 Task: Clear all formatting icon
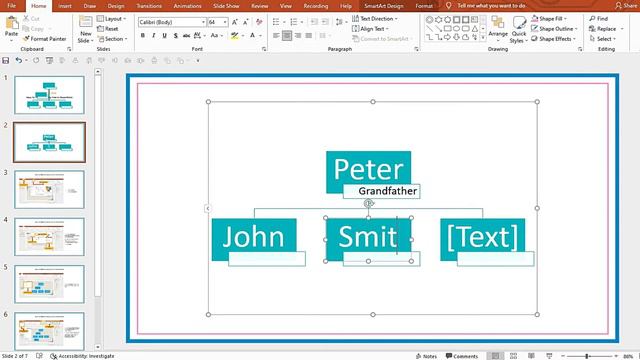[x=259, y=22]
